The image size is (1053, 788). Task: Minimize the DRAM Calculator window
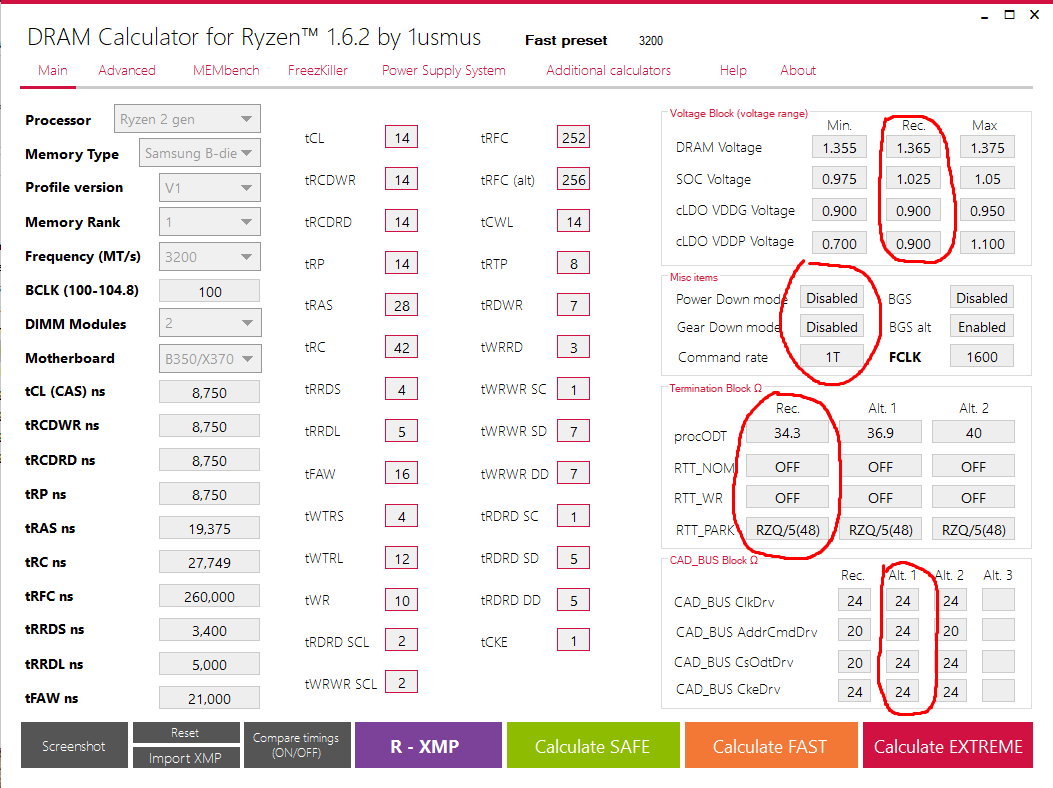coord(985,16)
